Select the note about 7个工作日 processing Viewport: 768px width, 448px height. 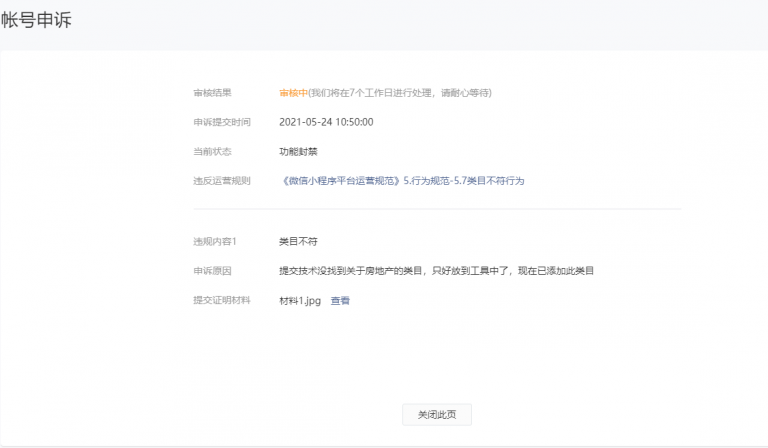pos(400,93)
